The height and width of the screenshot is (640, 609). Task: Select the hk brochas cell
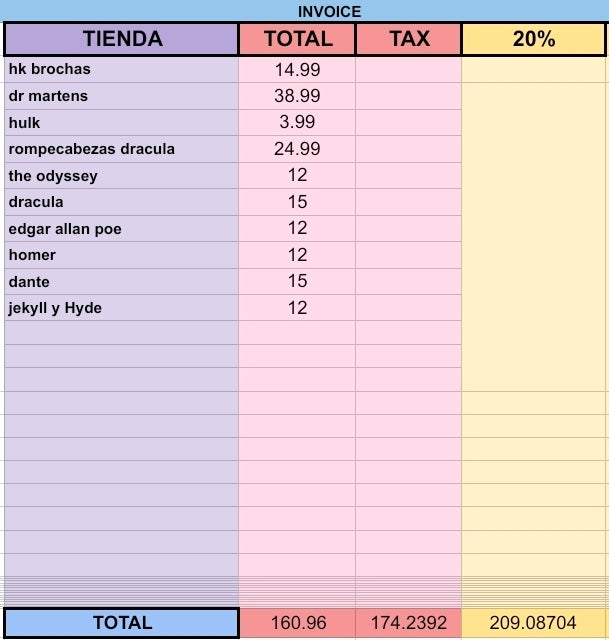(x=121, y=69)
